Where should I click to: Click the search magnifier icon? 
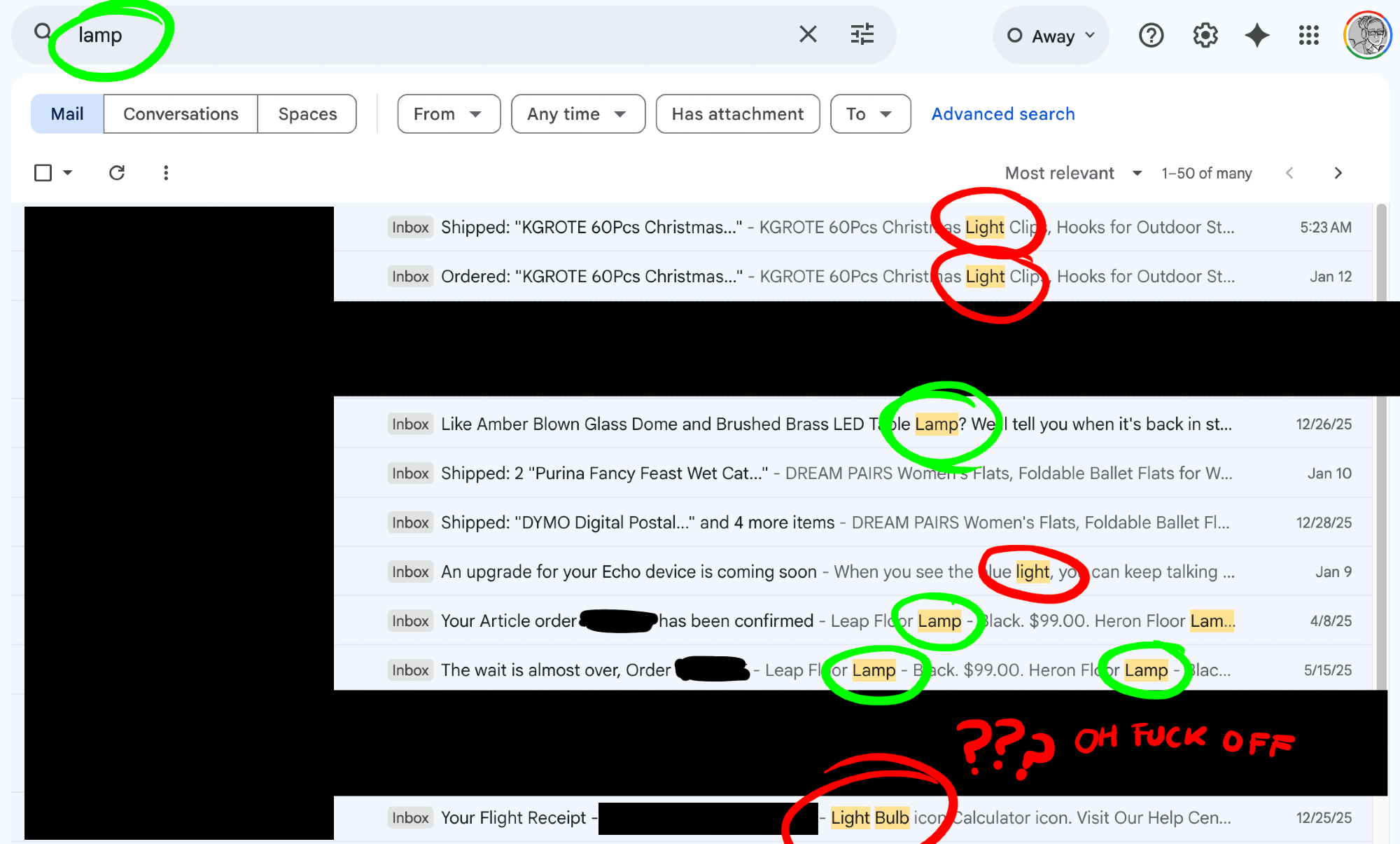[x=43, y=32]
